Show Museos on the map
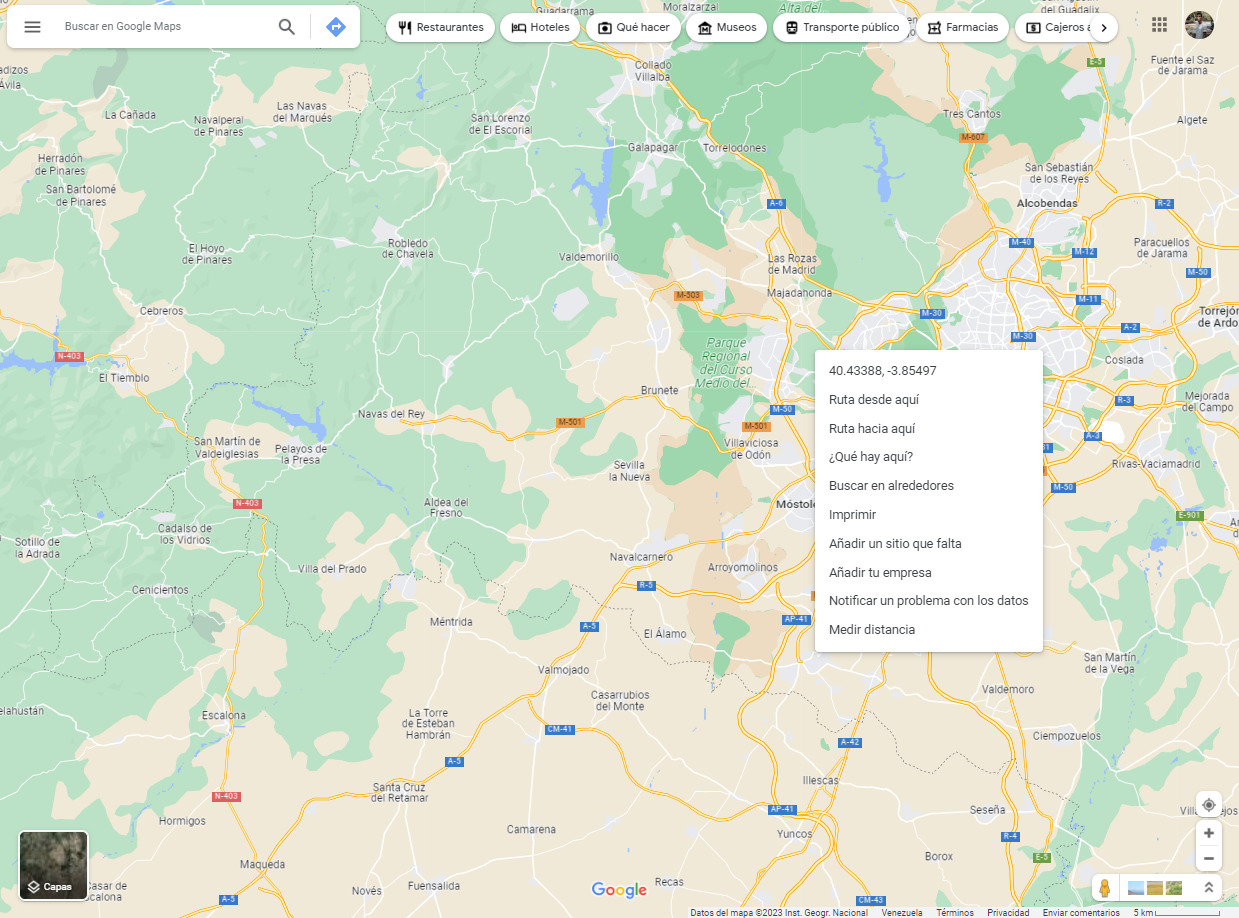 [726, 27]
